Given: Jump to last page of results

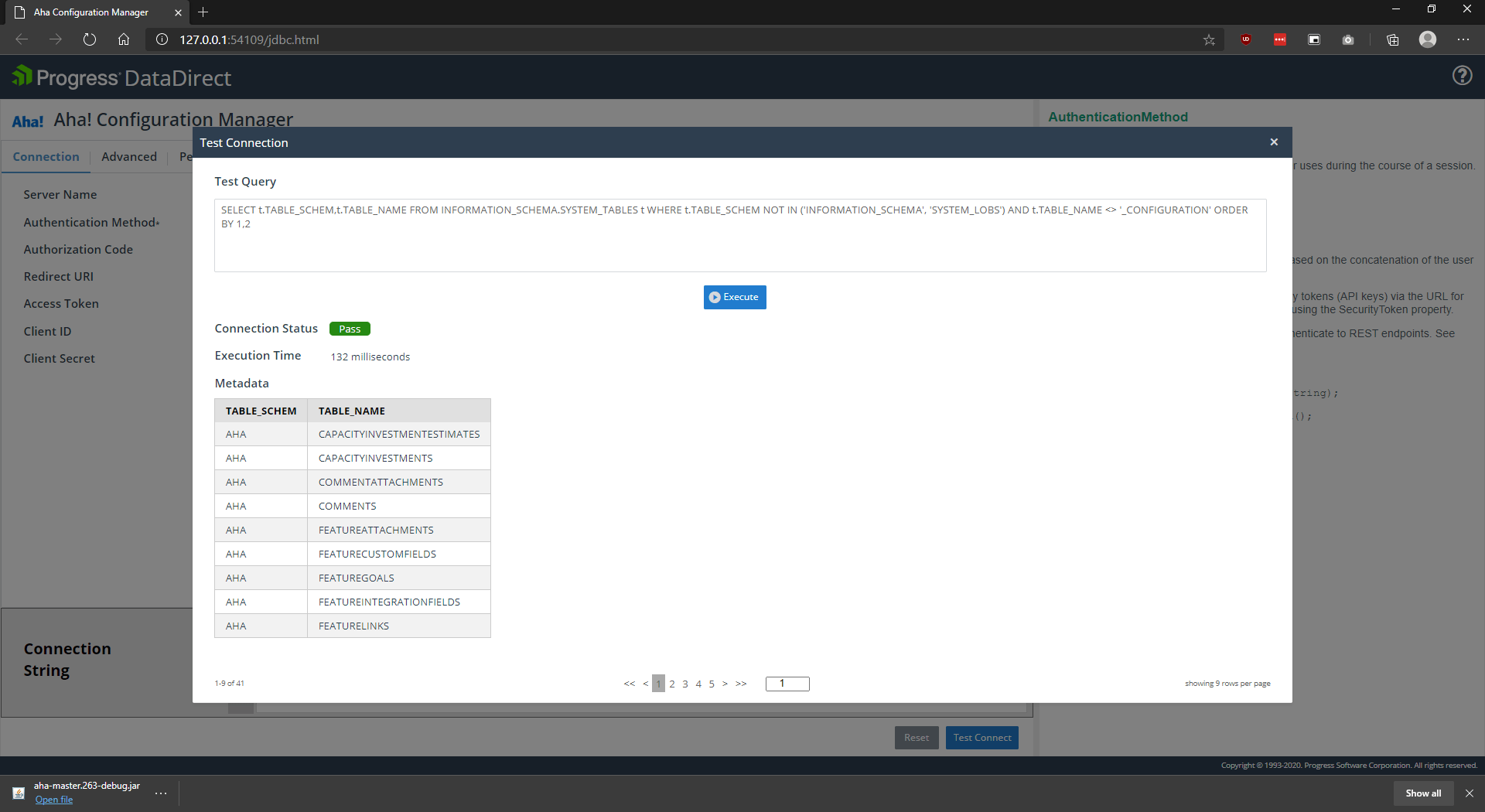Looking at the screenshot, I should pyautogui.click(x=741, y=684).
